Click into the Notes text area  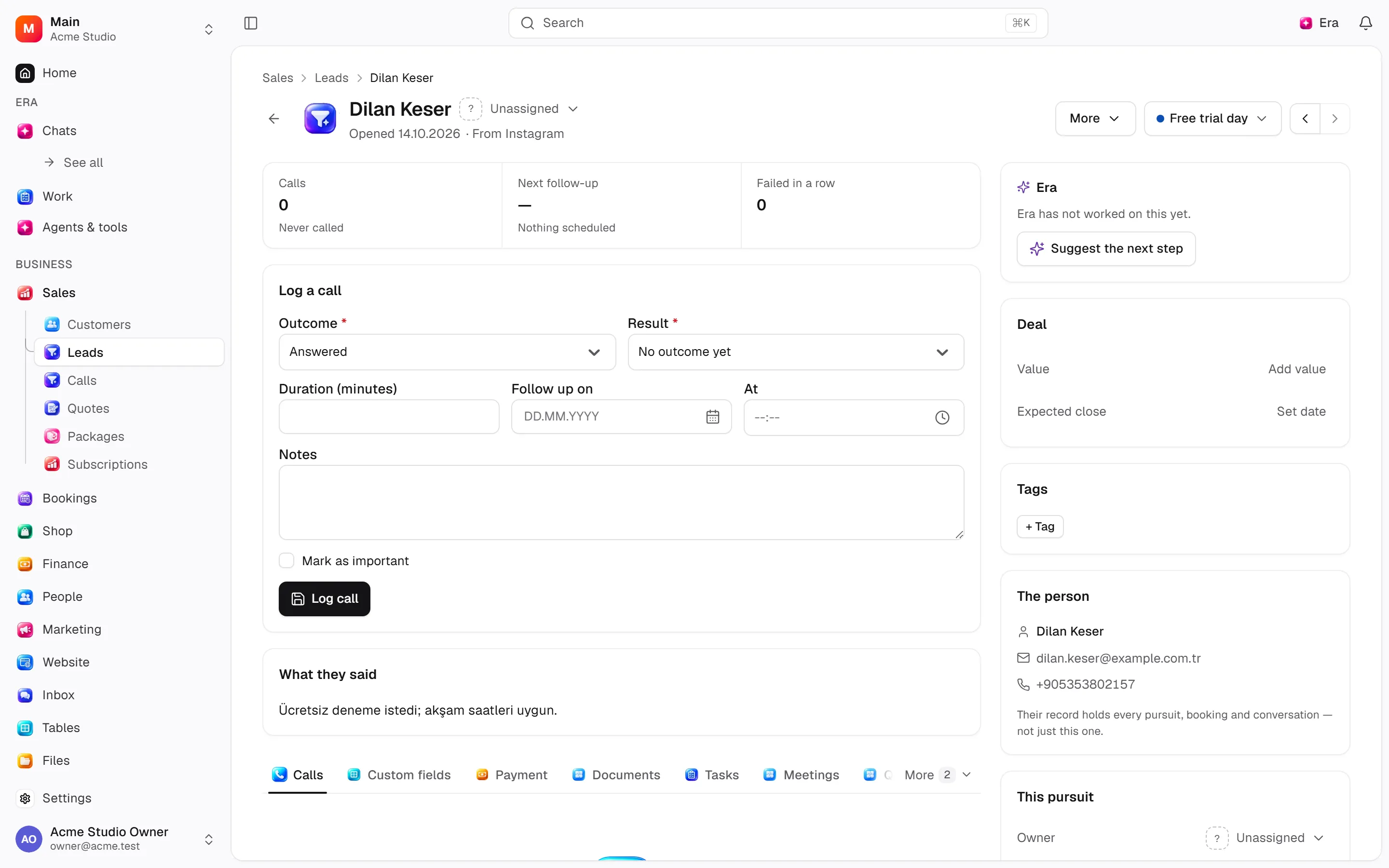tap(621, 502)
